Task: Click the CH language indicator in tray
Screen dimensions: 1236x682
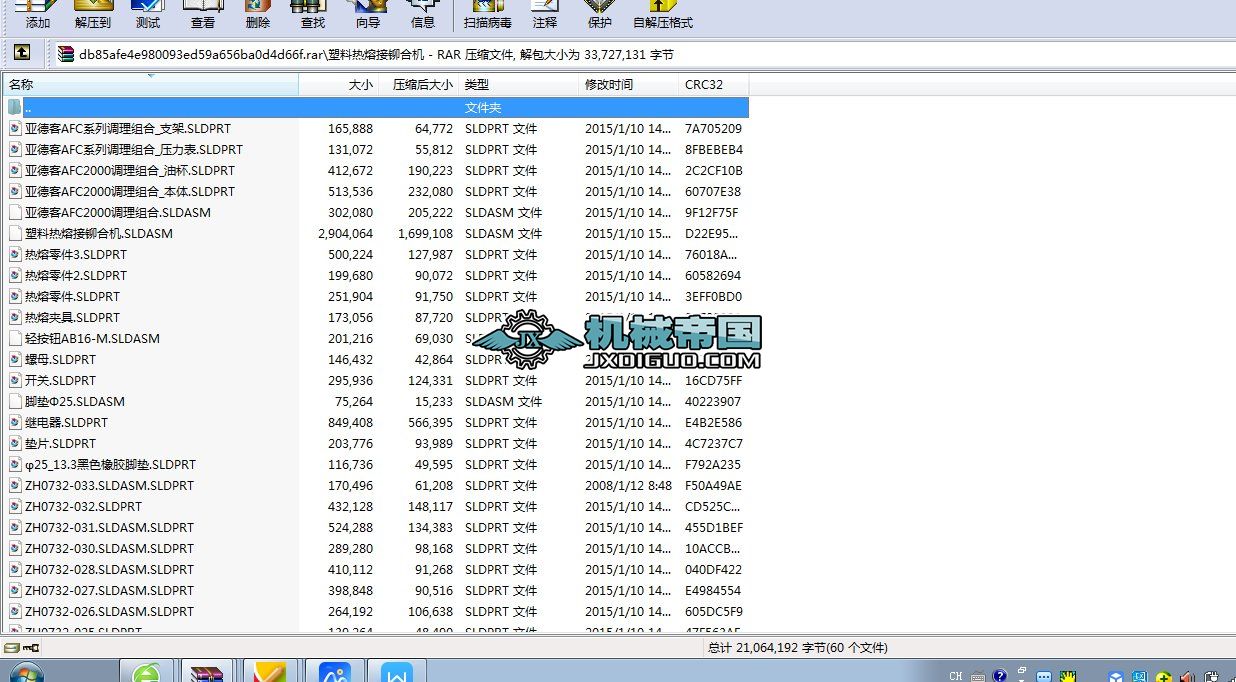Action: [955, 676]
